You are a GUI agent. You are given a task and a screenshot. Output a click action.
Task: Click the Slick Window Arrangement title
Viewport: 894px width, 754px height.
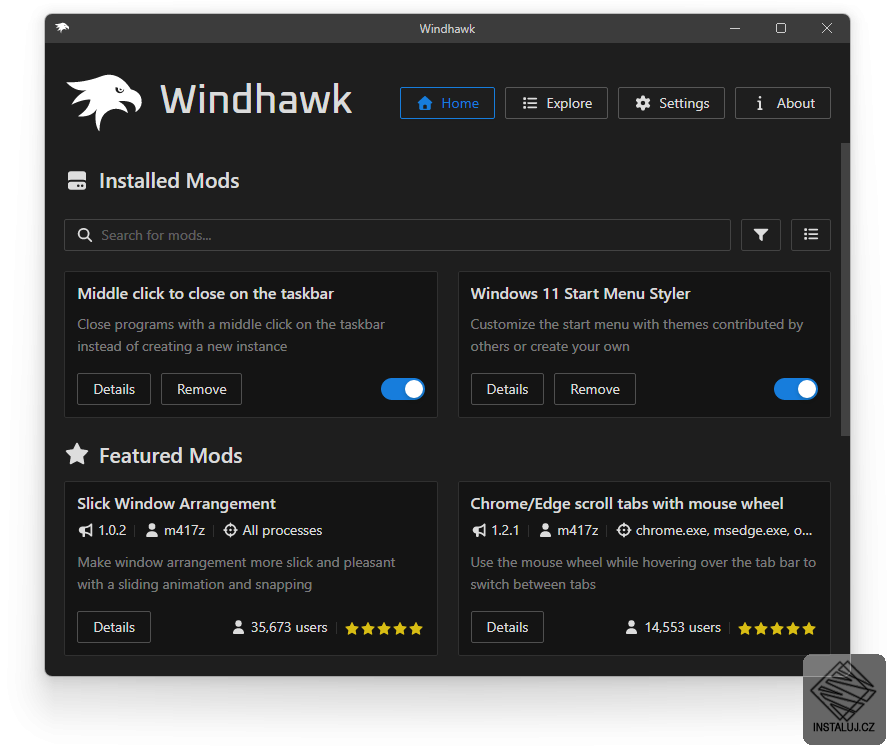pyautogui.click(x=176, y=504)
